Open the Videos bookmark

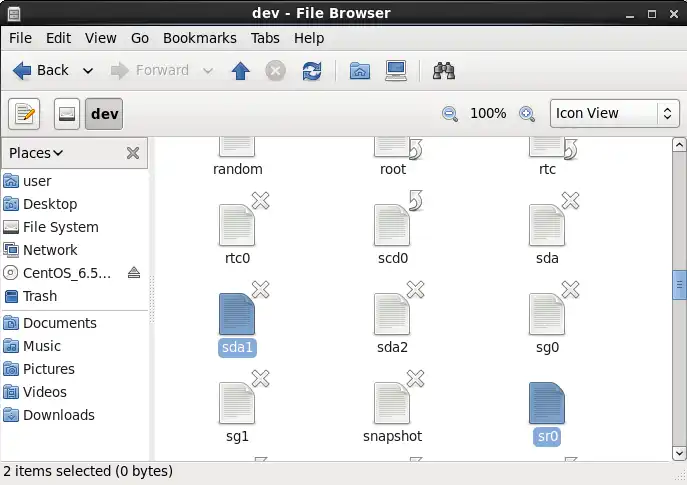(74, 392)
